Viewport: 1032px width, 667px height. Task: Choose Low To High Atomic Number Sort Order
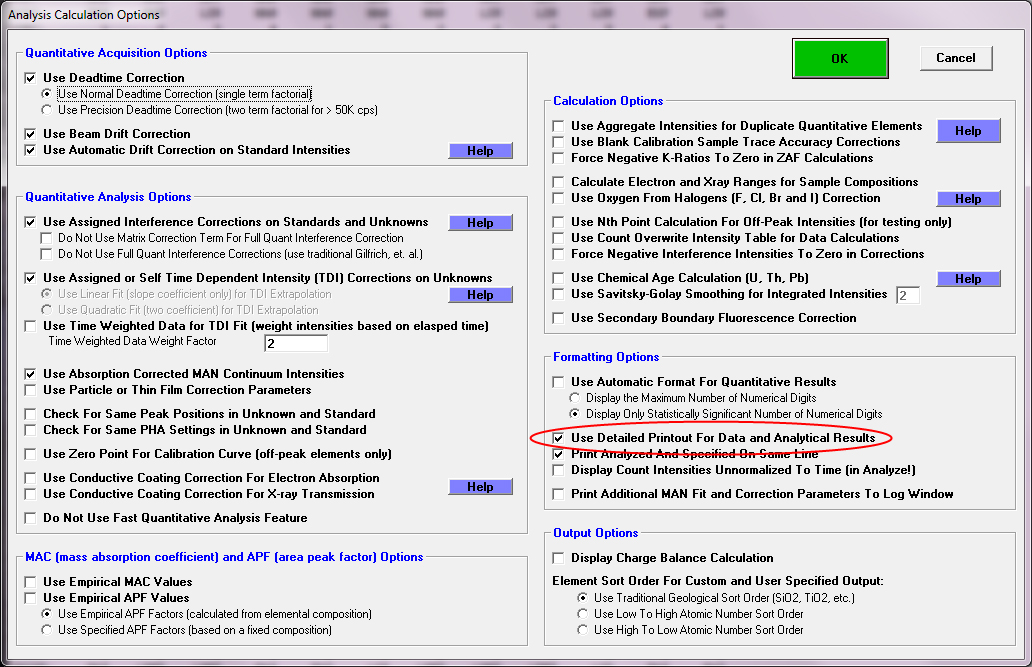coord(583,614)
